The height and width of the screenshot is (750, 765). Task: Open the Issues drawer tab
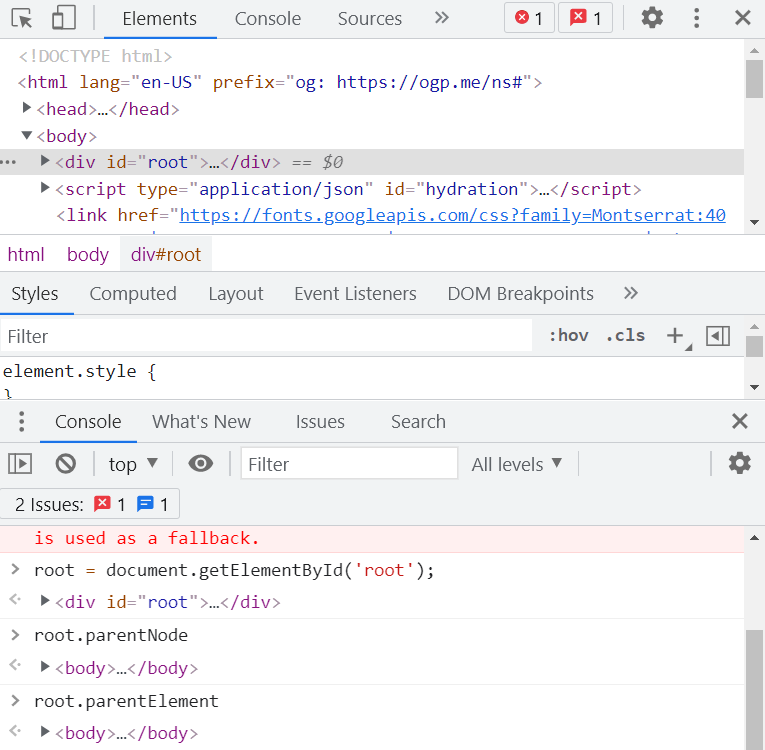pyautogui.click(x=320, y=422)
